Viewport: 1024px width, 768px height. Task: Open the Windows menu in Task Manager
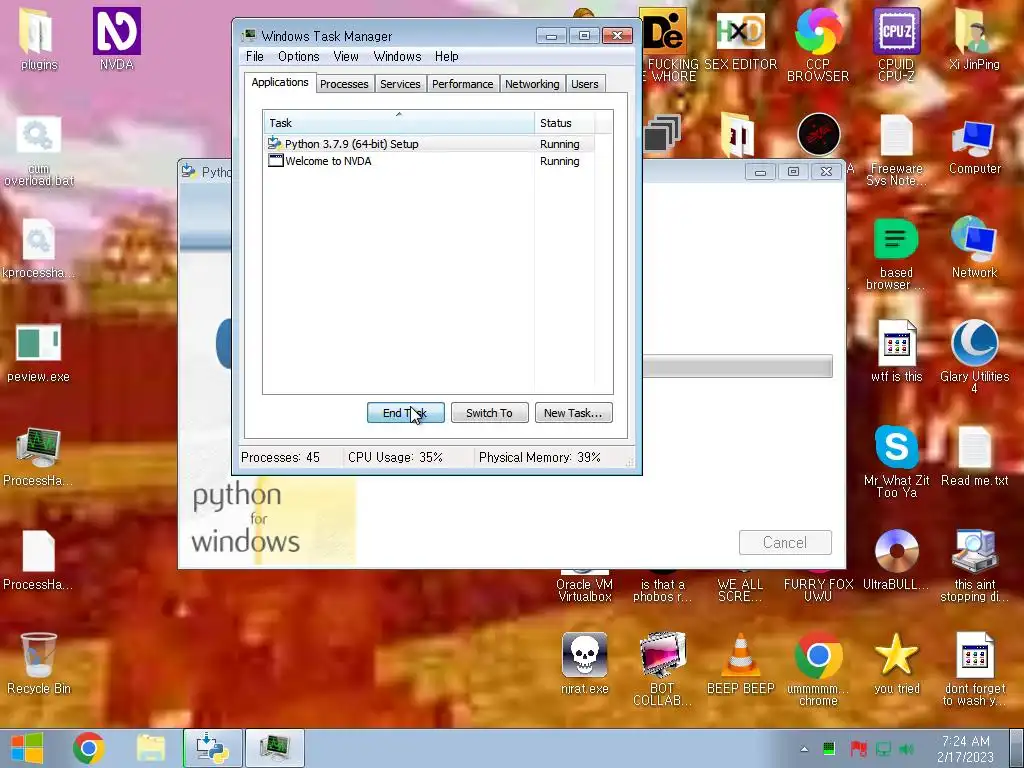click(x=397, y=56)
